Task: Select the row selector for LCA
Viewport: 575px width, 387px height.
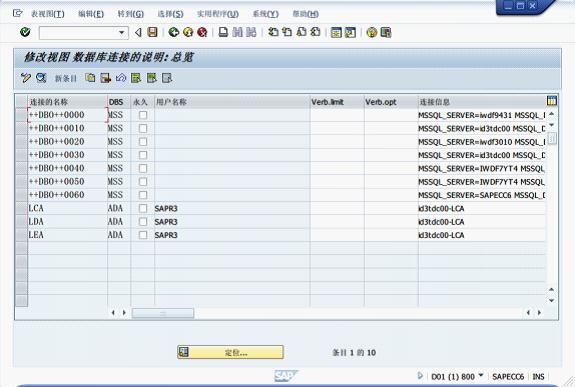Action: (22, 208)
